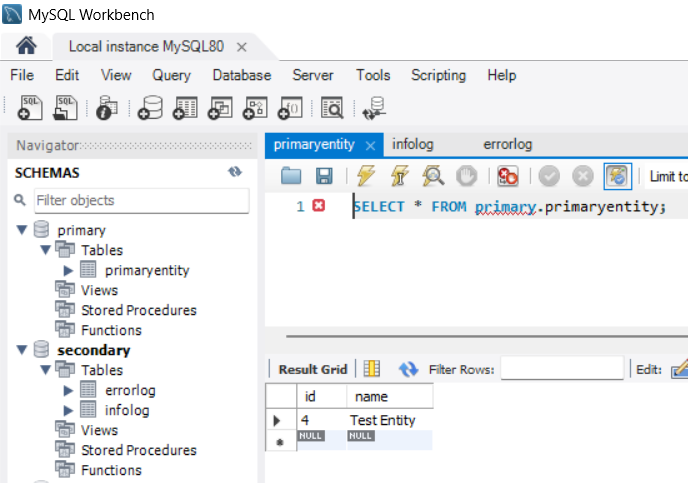
Task: Click the name column header
Action: click(x=389, y=396)
